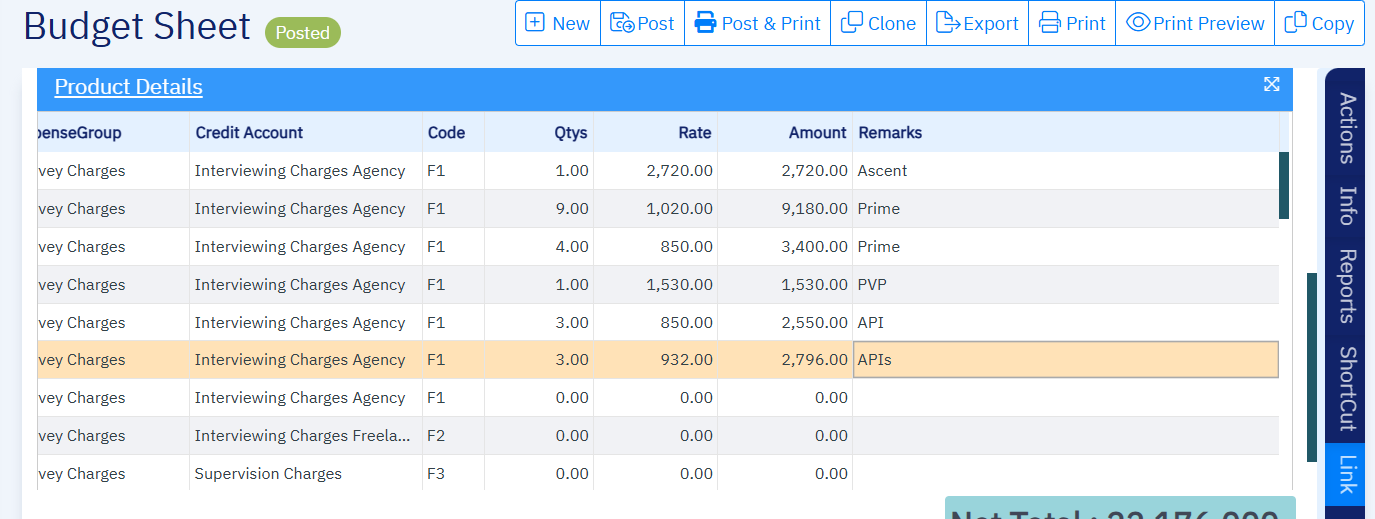Click the amount 9,180.00

(x=785, y=209)
